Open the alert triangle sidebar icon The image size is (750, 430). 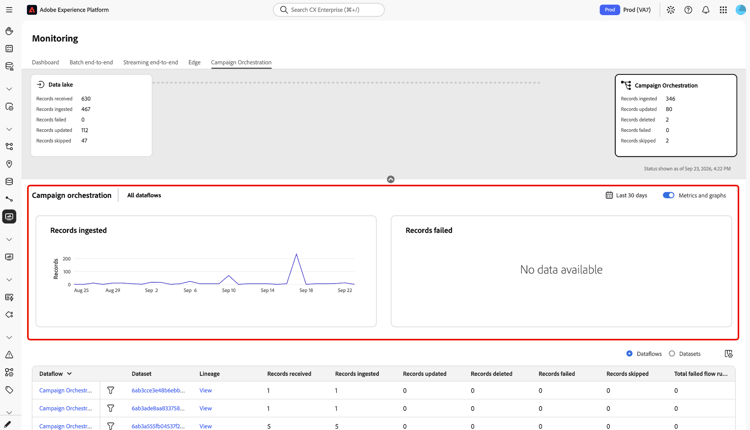tap(9, 355)
